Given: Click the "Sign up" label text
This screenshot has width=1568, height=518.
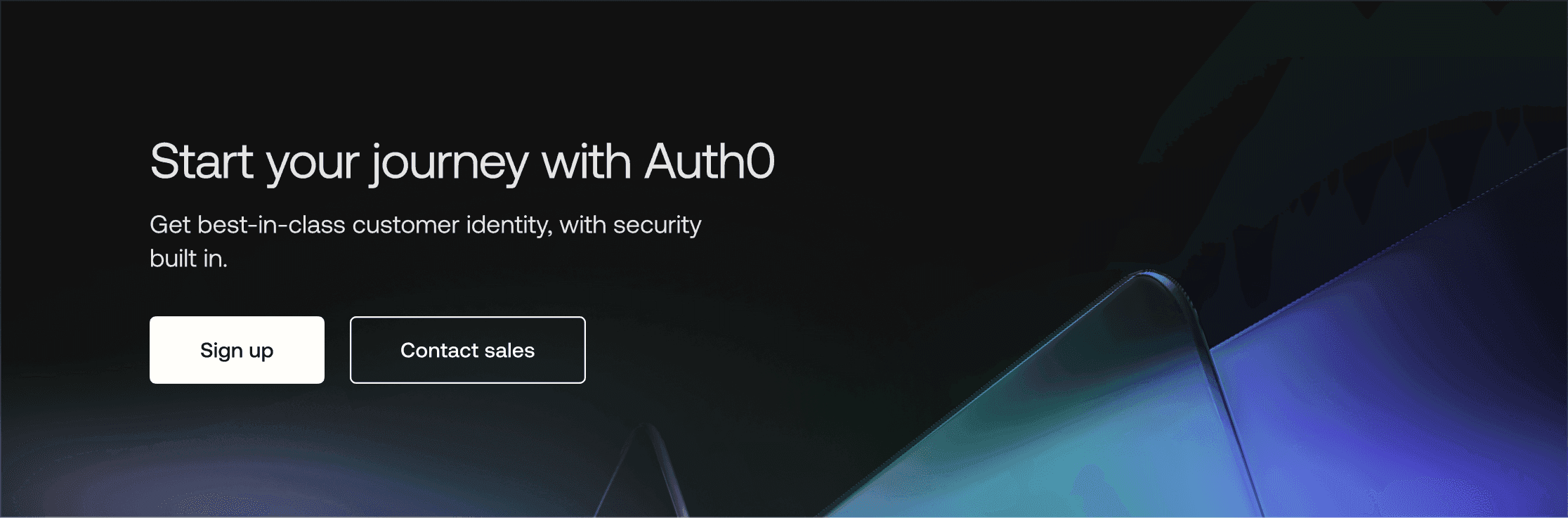Looking at the screenshot, I should (237, 351).
